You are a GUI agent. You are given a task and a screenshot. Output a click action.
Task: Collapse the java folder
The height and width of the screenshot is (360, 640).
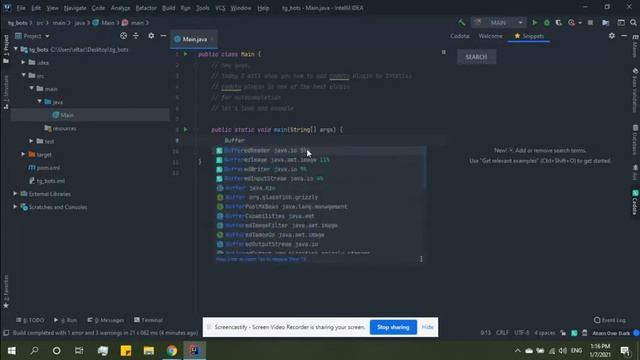40,102
